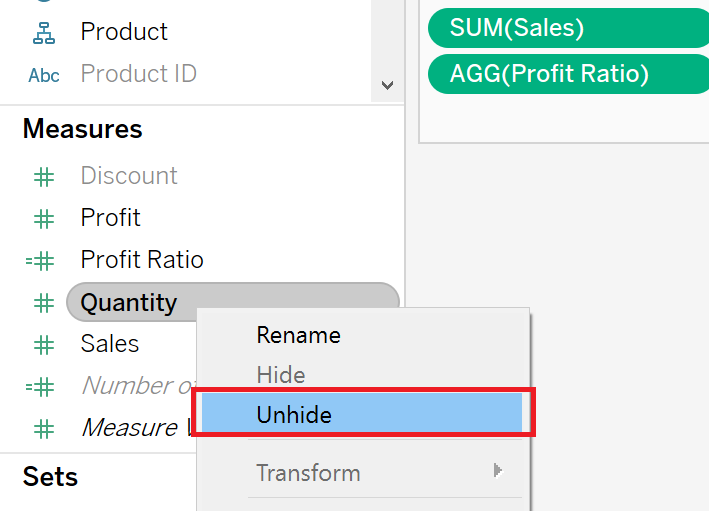The height and width of the screenshot is (511, 709).
Task: Click the number icon next to Profit
Action: [44, 219]
